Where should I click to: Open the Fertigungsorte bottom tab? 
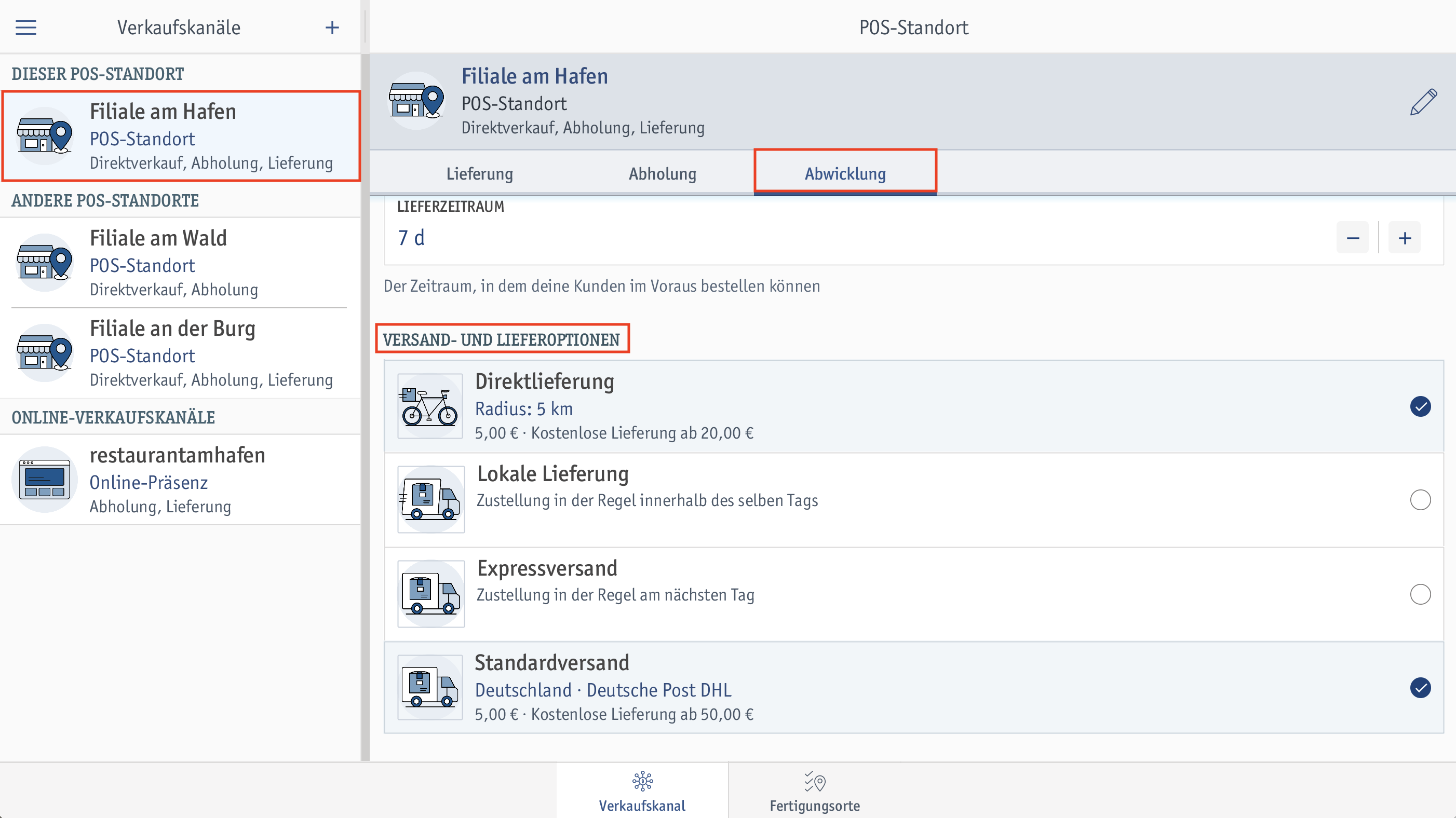(x=815, y=790)
